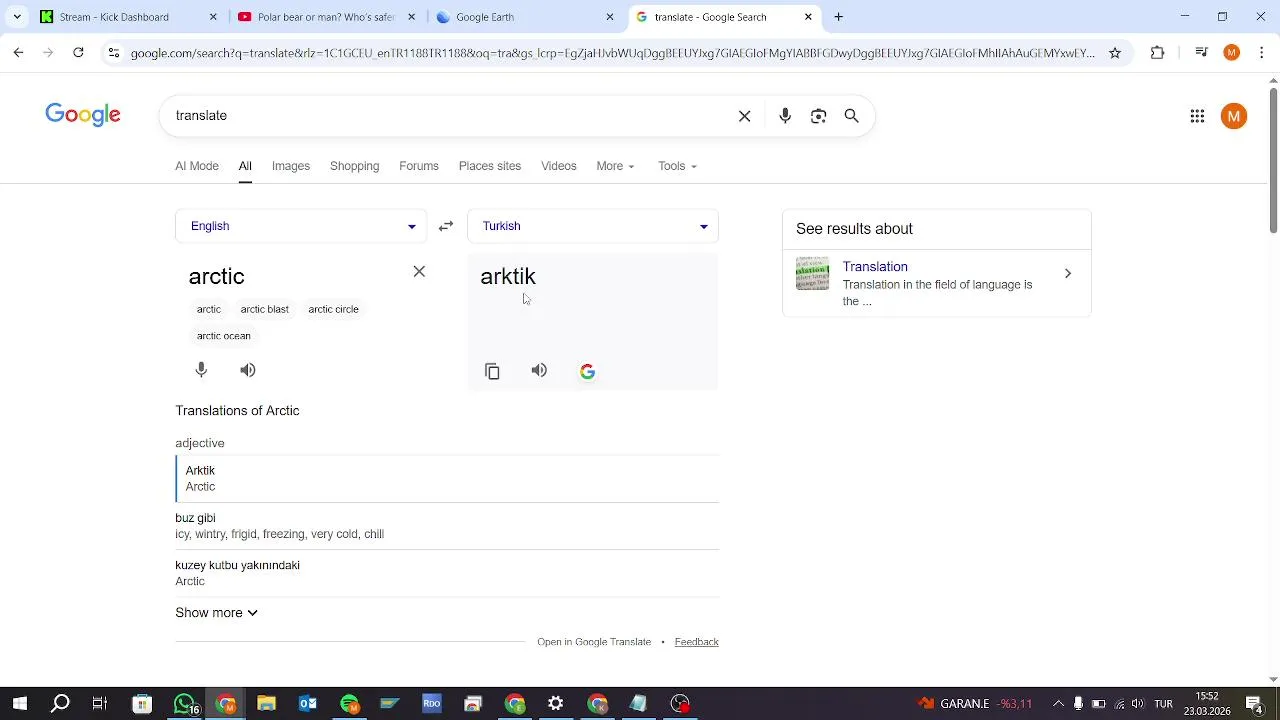1280x720 pixels.
Task: Open Chrome profile avatar in toolbar
Action: point(1232,53)
